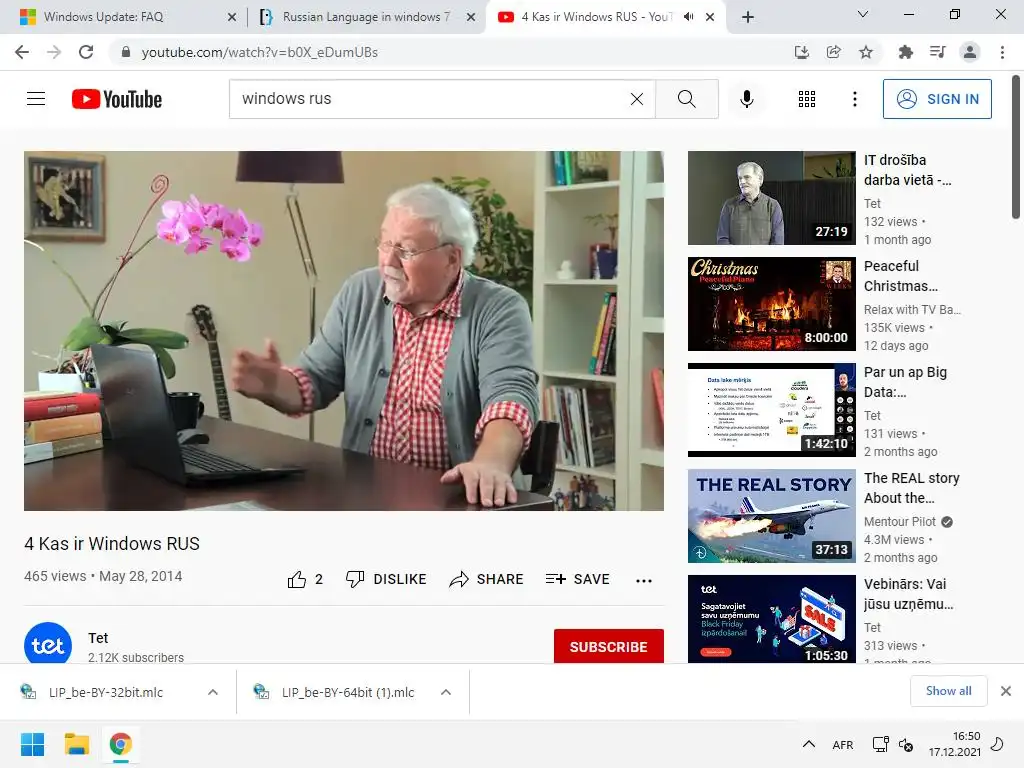The width and height of the screenshot is (1024, 768).
Task: View site info via the padlock
Action: point(126,52)
